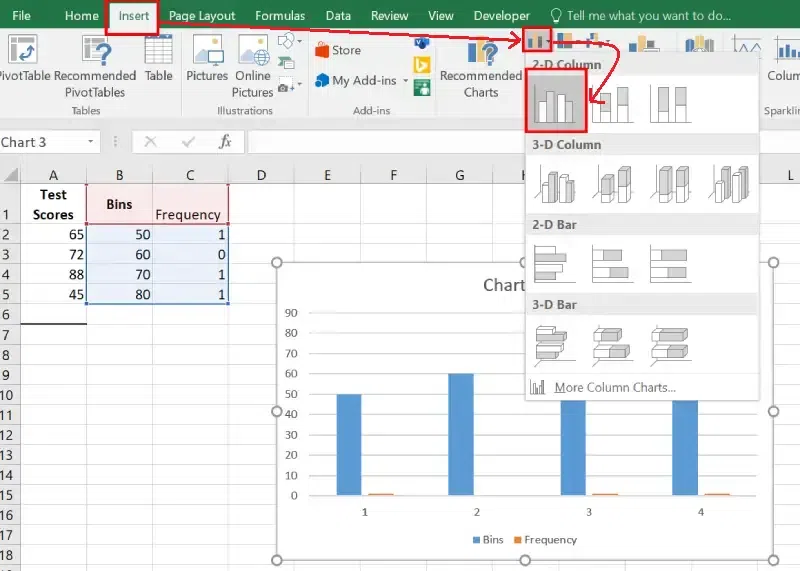Screen dimensions: 800x571
Task: Select the first blue bar in chart
Action: pos(349,444)
